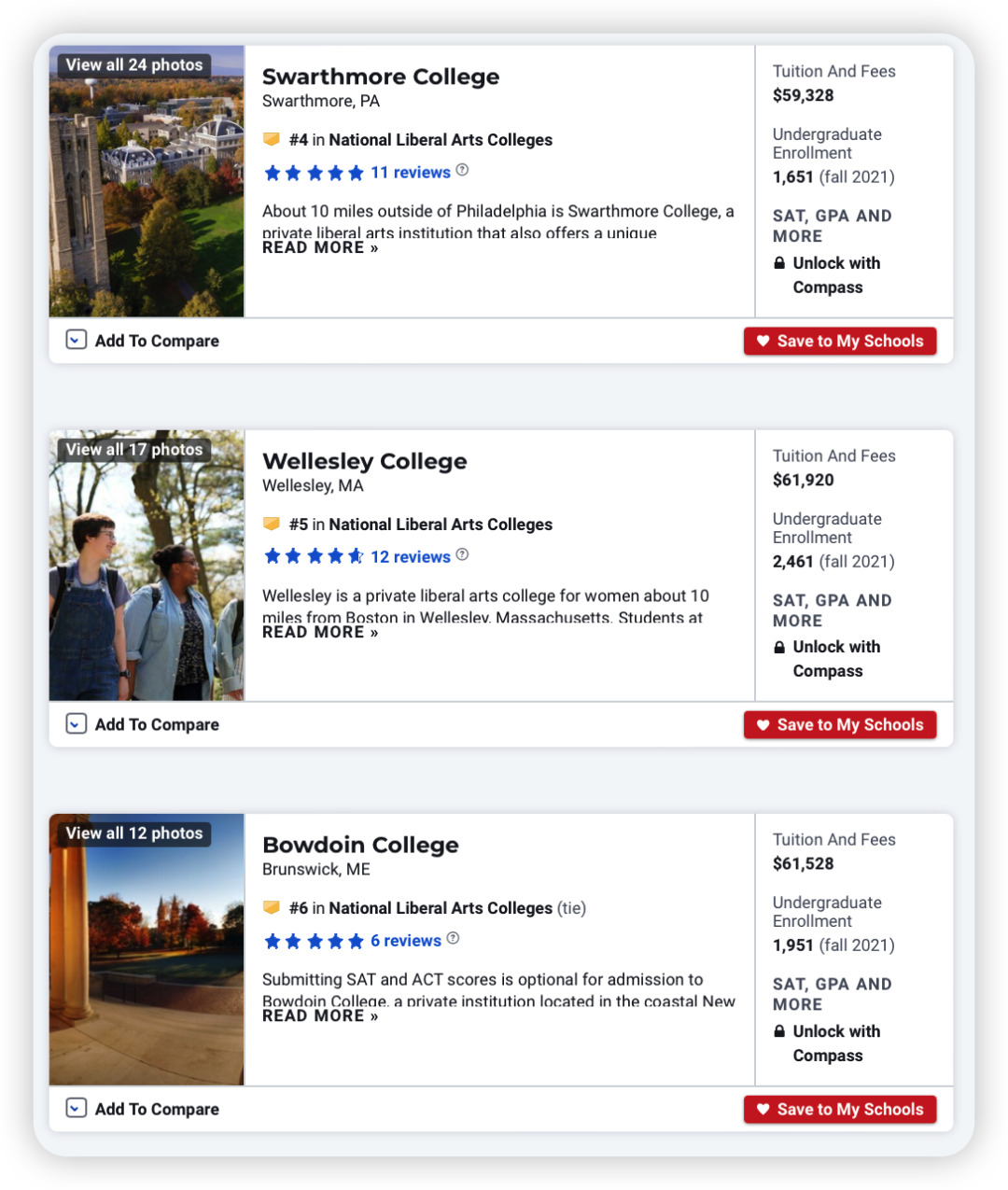This screenshot has height=1190, width=1008.
Task: Click the heart icon on Wellesley's save button
Action: click(x=763, y=725)
